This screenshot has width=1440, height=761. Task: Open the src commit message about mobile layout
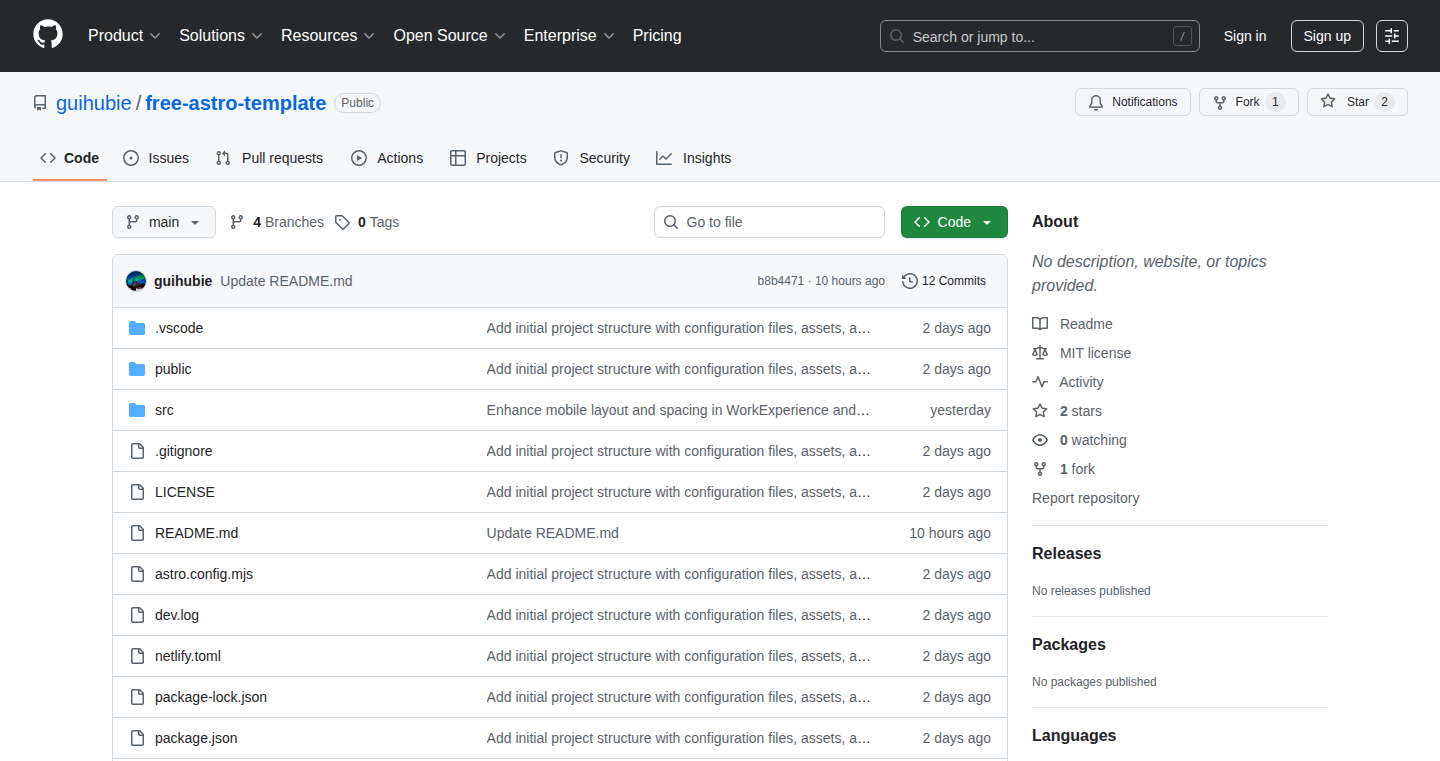(678, 410)
